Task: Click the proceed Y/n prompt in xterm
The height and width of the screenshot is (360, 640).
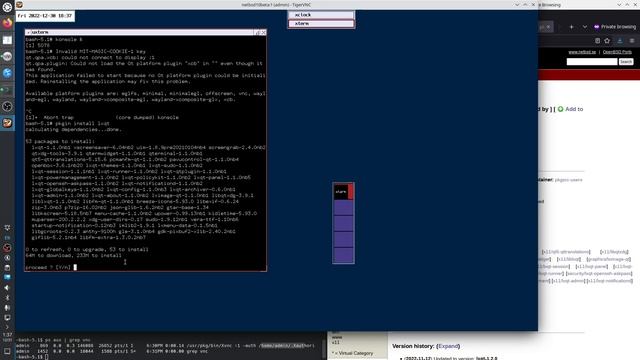Action: point(48,267)
